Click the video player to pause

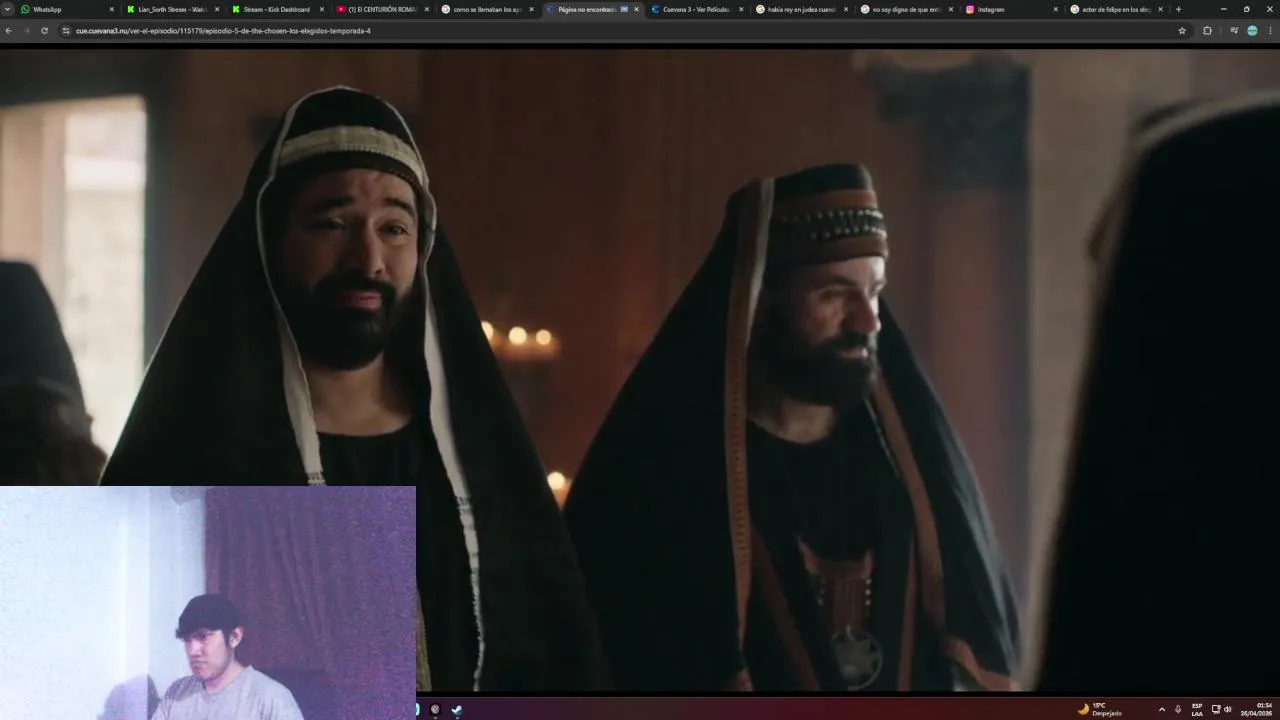(640, 368)
